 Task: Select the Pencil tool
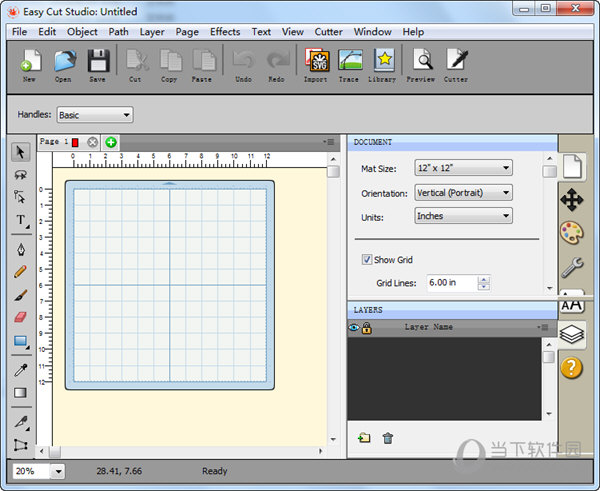pos(20,272)
